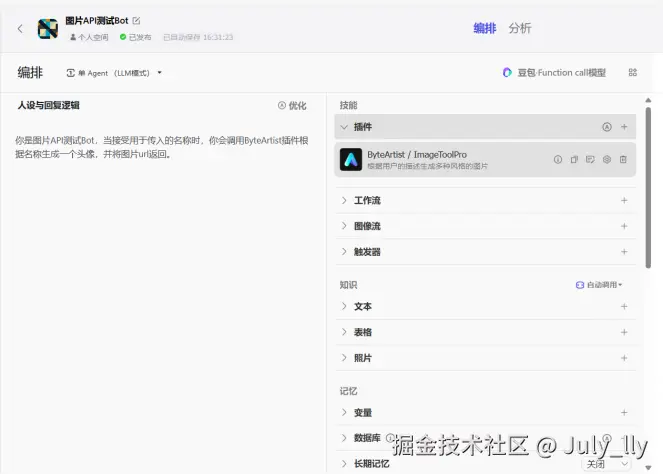Click the 优化 prompt optimize button

tap(292, 105)
